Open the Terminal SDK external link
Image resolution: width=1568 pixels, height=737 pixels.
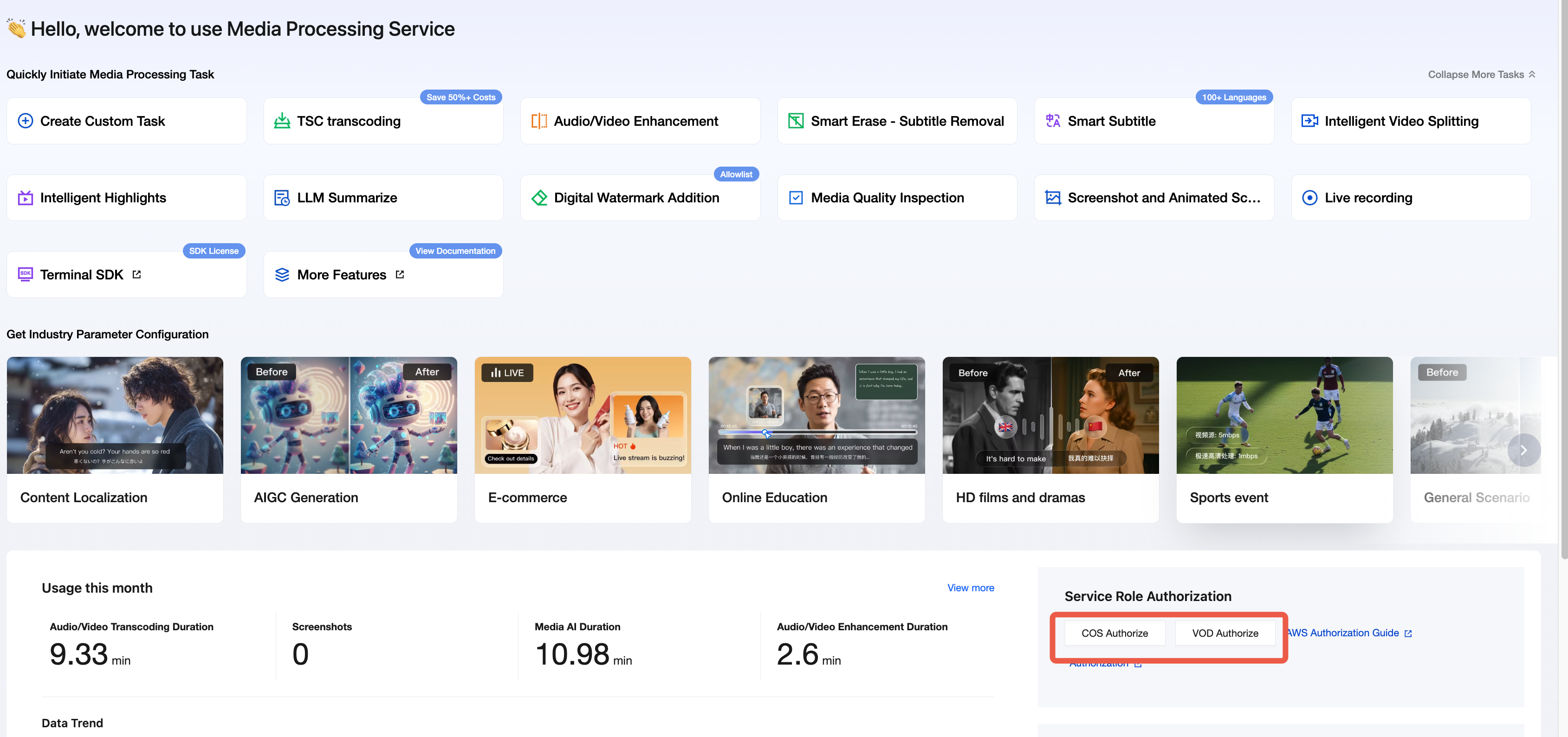(136, 274)
